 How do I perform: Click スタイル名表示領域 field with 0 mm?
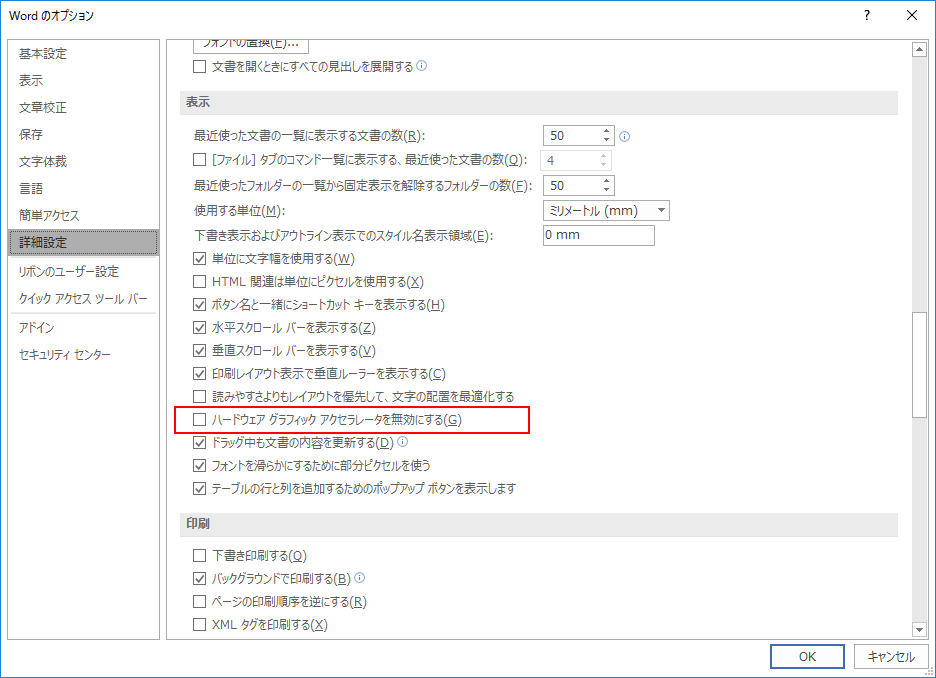599,235
